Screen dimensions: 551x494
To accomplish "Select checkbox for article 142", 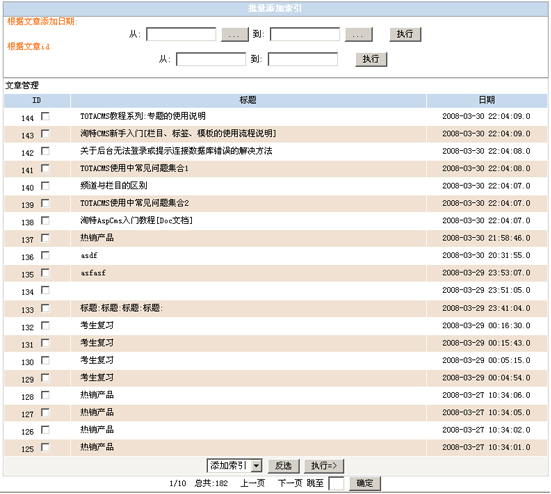I will point(45,151).
